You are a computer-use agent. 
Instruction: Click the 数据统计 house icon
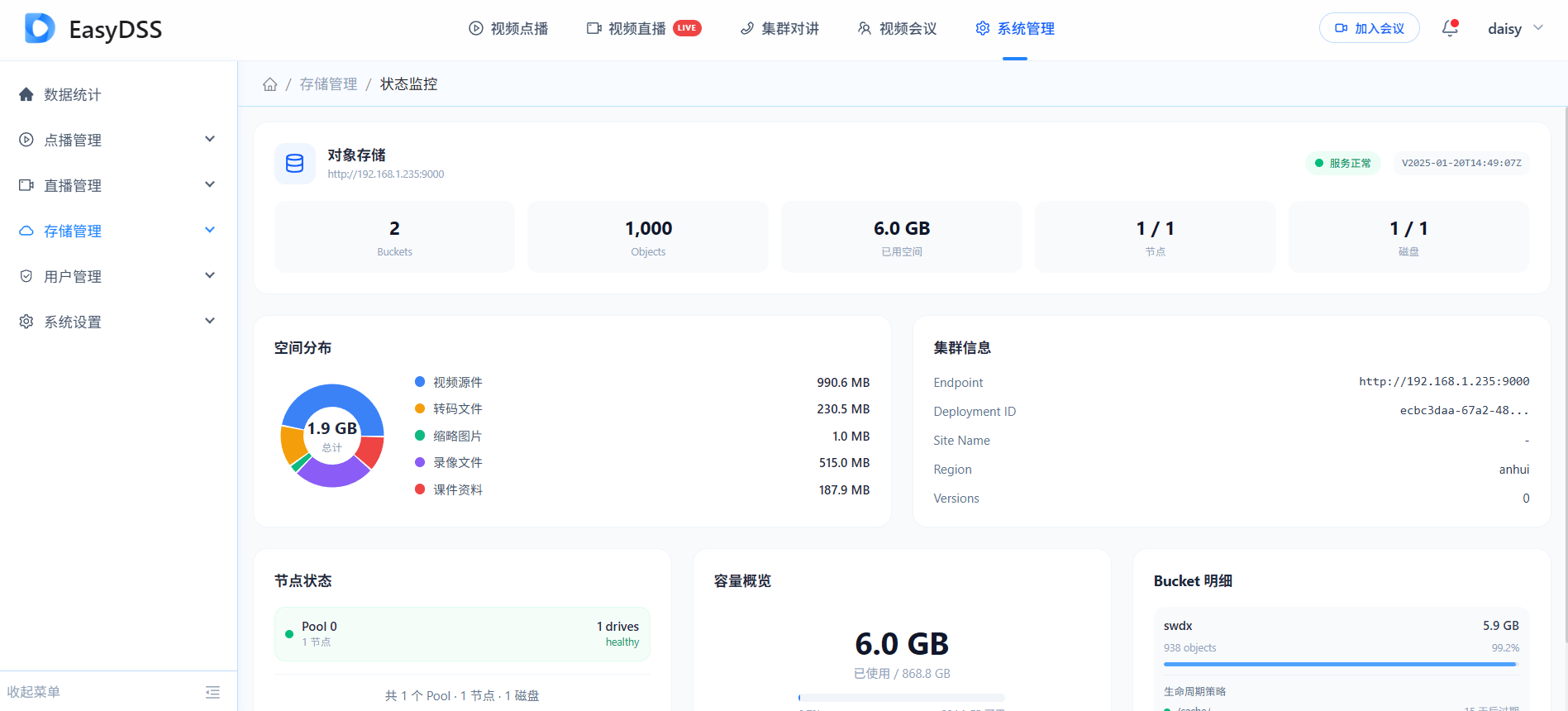(x=26, y=94)
